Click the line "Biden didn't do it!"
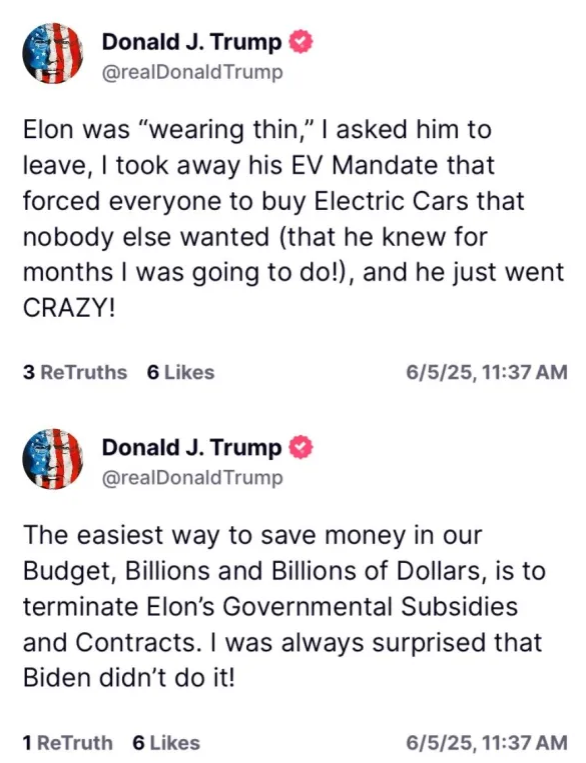The image size is (586, 763). pos(129,677)
